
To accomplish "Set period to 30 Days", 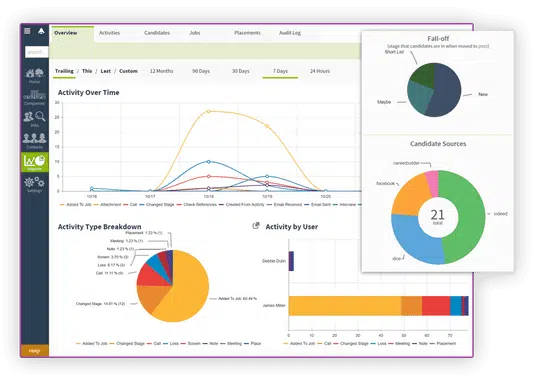I will coord(241,71).
